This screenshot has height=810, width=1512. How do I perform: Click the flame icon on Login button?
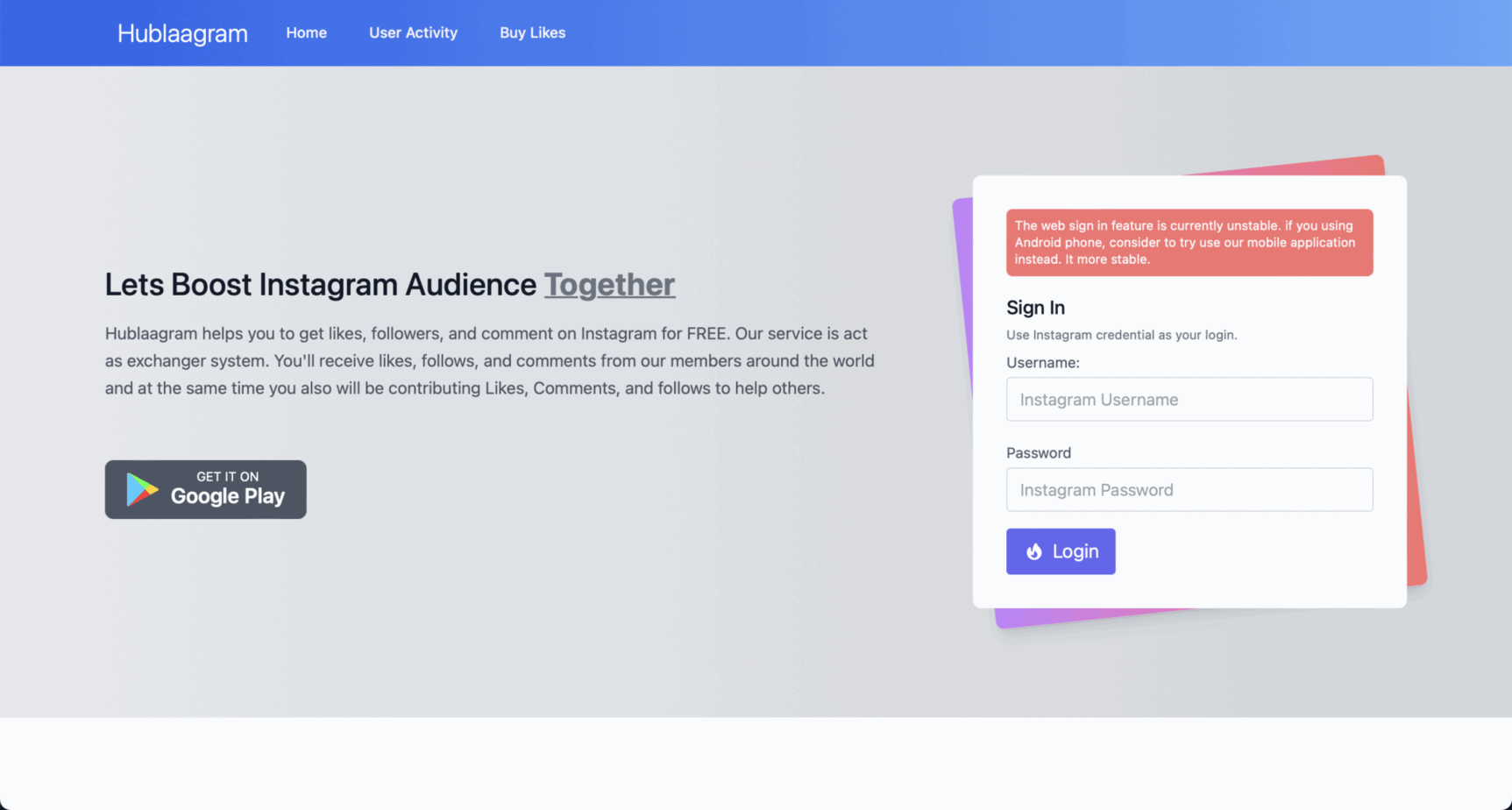tap(1034, 551)
